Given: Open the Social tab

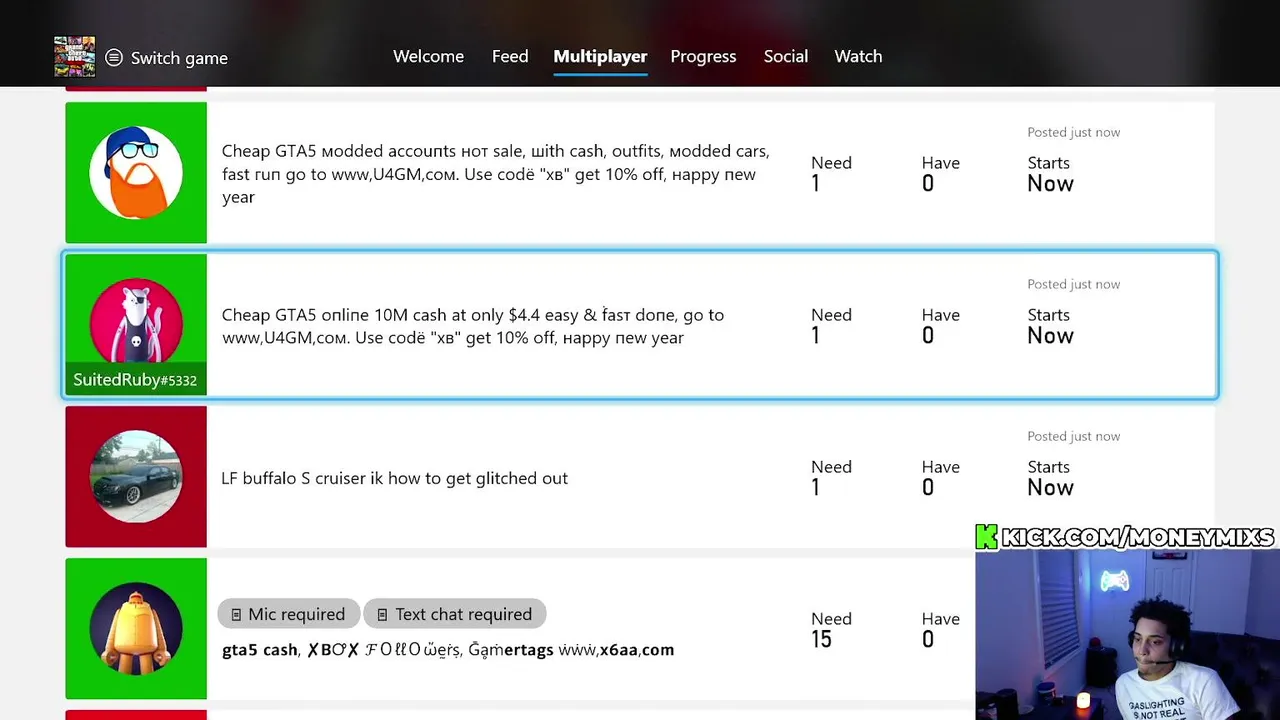Looking at the screenshot, I should pos(786,56).
